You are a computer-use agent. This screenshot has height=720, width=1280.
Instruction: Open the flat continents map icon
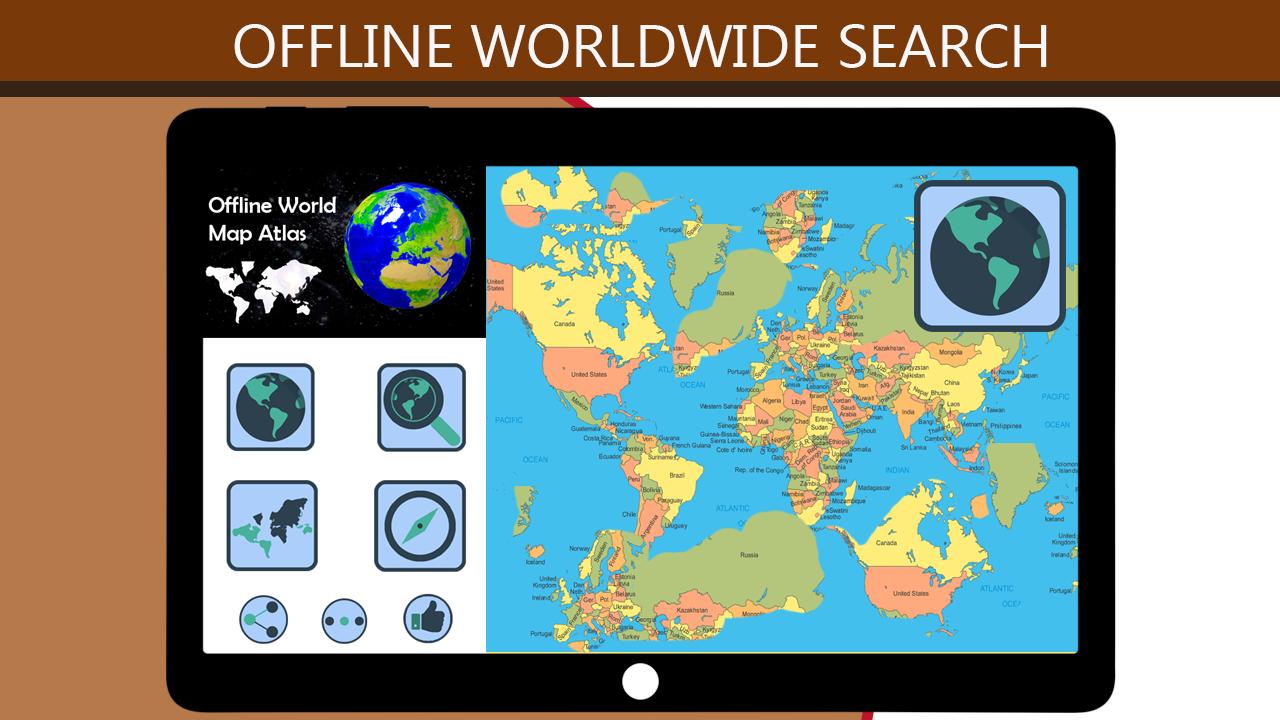click(272, 526)
